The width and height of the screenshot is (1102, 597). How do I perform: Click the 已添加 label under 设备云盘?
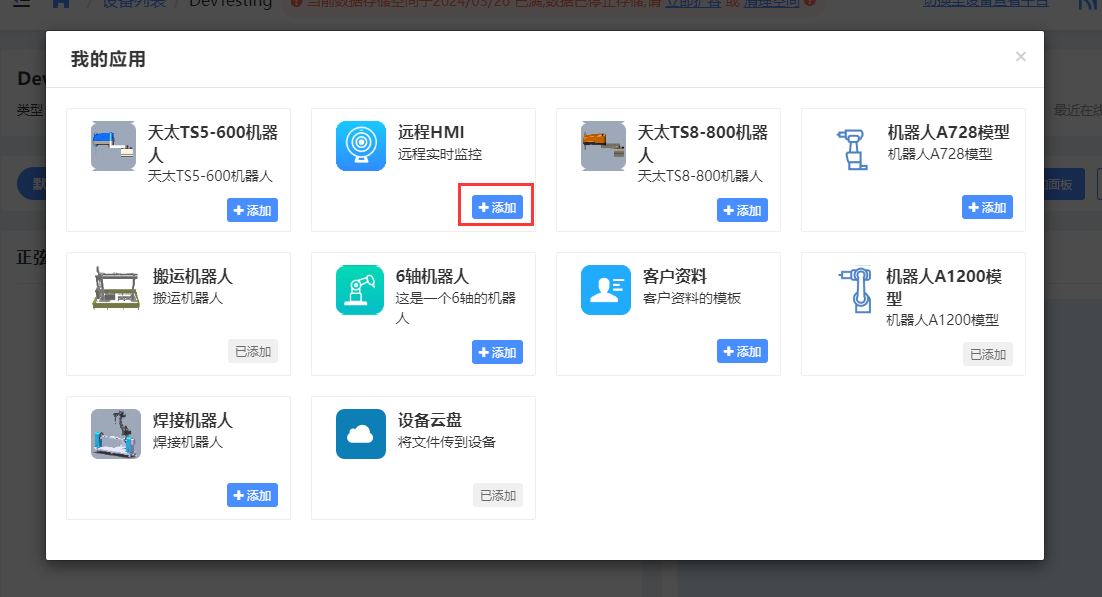coord(497,495)
